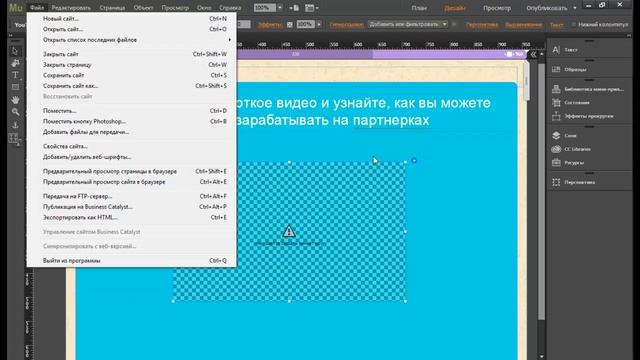Click the Эффекты link in control bar

pos(270,24)
